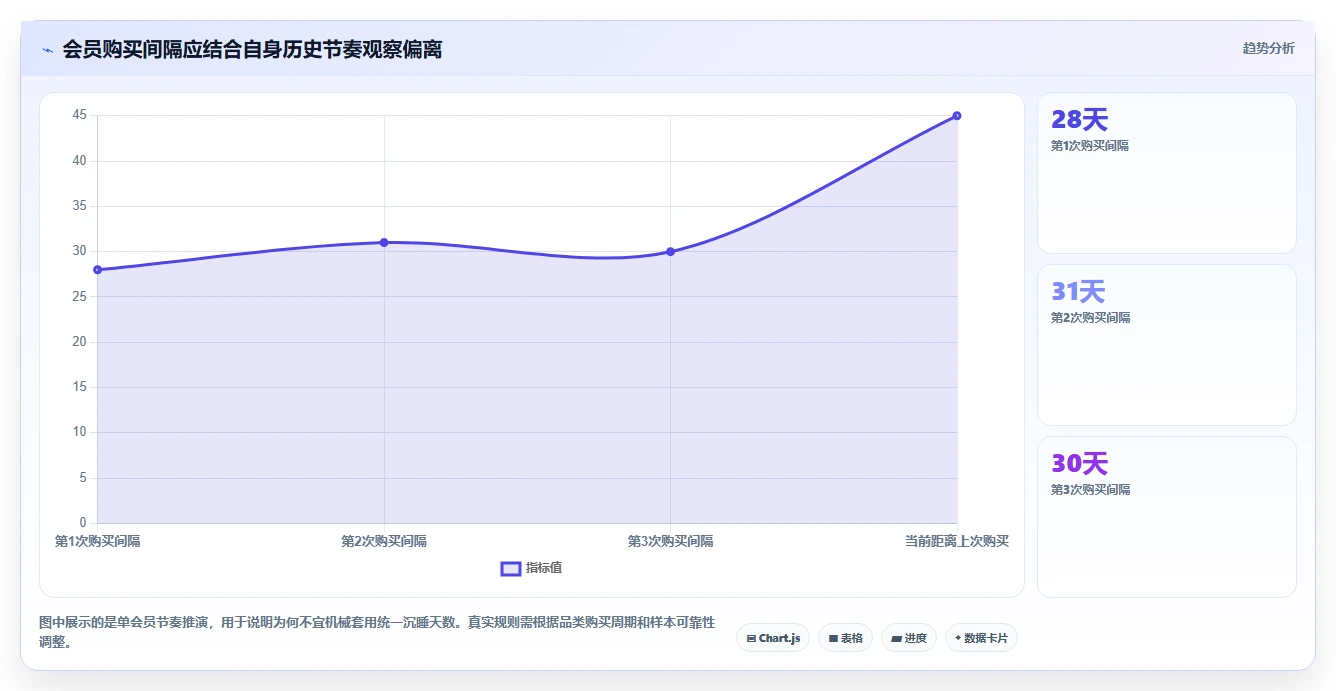Select the 进度 tag pill
Screen dimensions: 1336x691
tap(908, 638)
